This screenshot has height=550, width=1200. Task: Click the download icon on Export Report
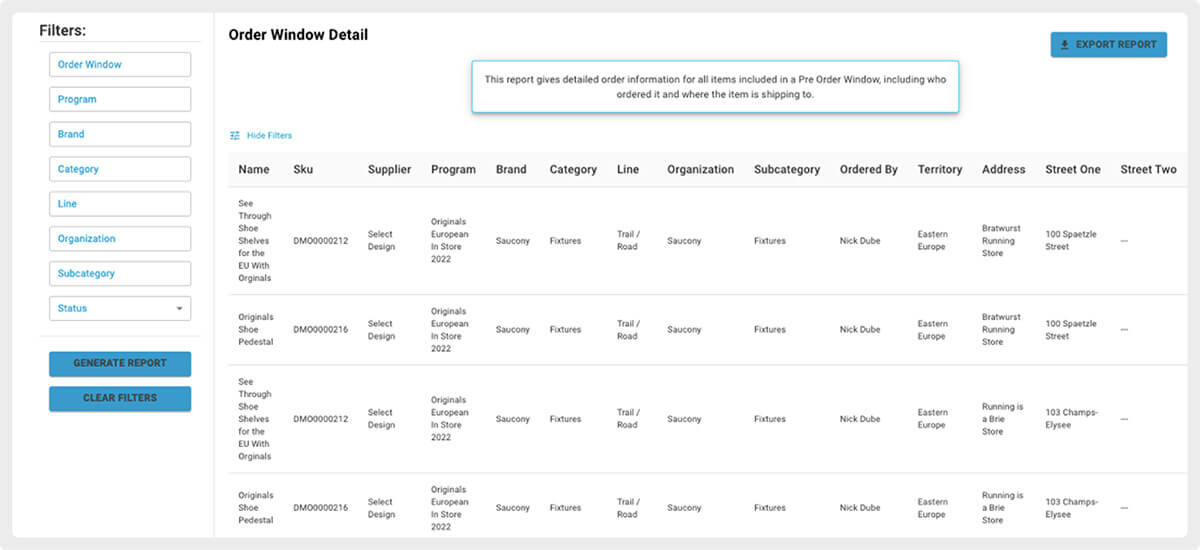(1065, 45)
